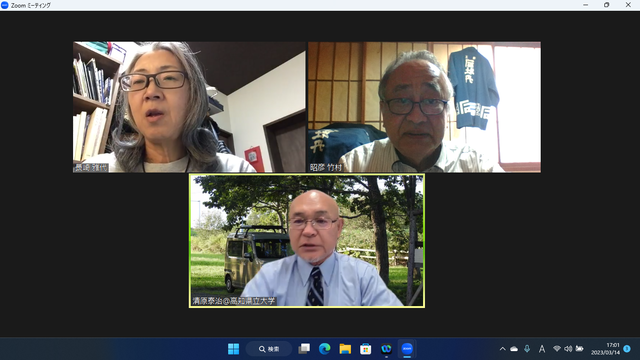Click the microphone tray icon

(527, 349)
